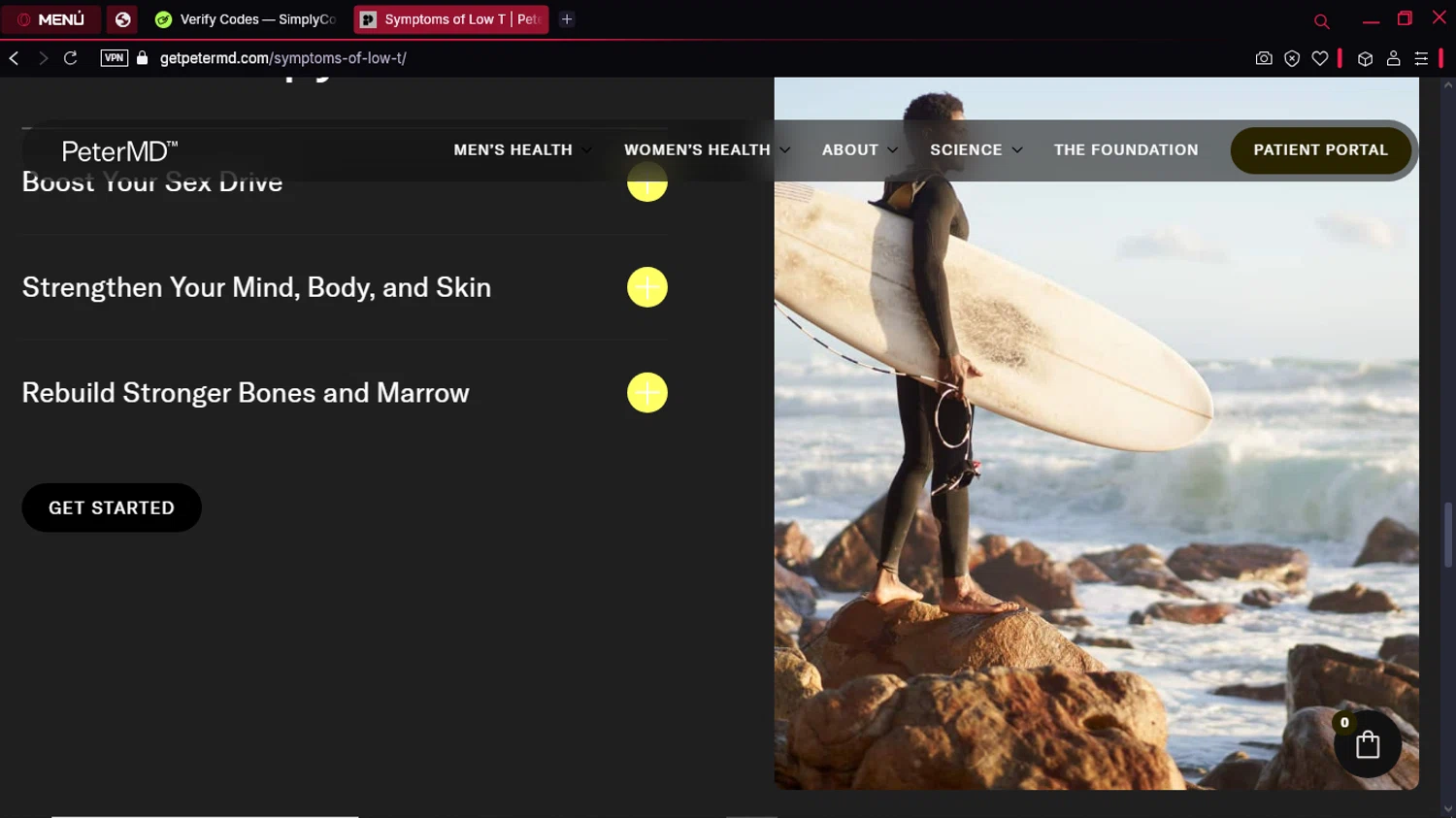
Task: Expand the Men's Health dropdown chevron
Action: (x=586, y=150)
